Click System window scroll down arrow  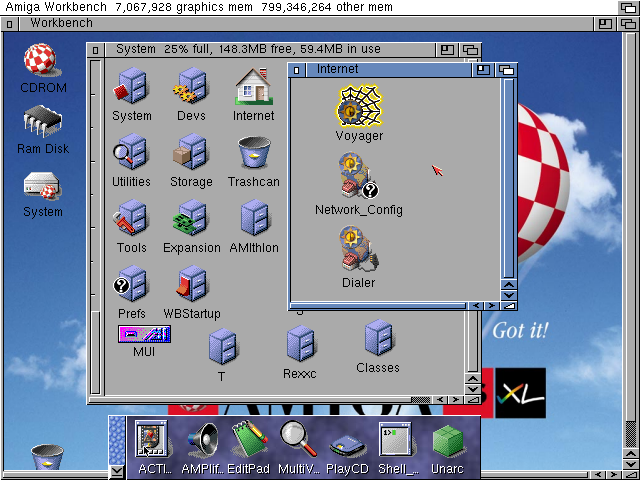pos(473,389)
